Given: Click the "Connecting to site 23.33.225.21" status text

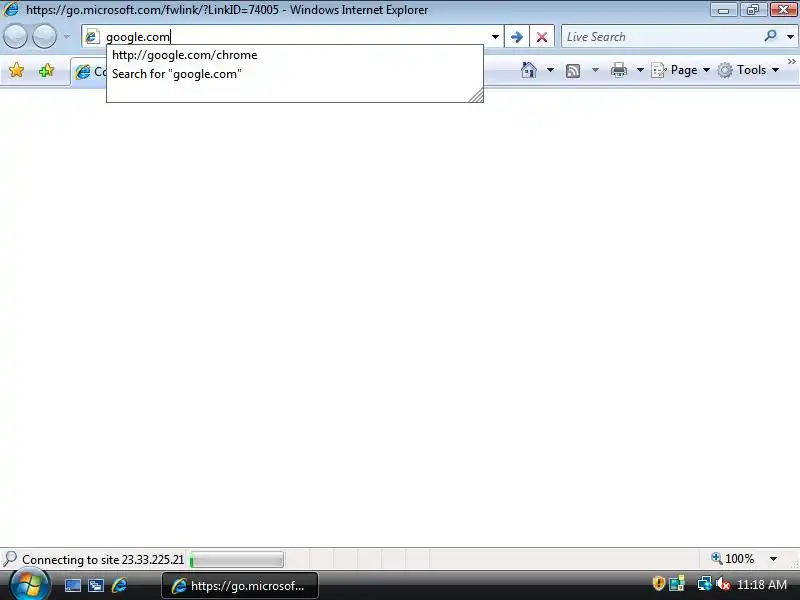Looking at the screenshot, I should click(x=103, y=560).
